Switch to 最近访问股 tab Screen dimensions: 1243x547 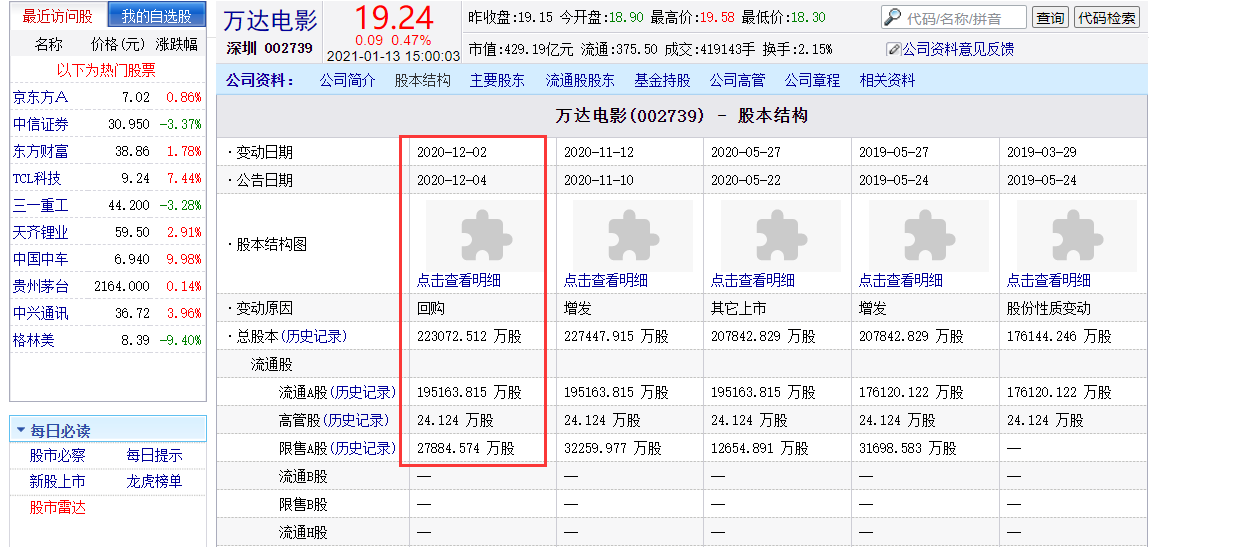[57, 17]
